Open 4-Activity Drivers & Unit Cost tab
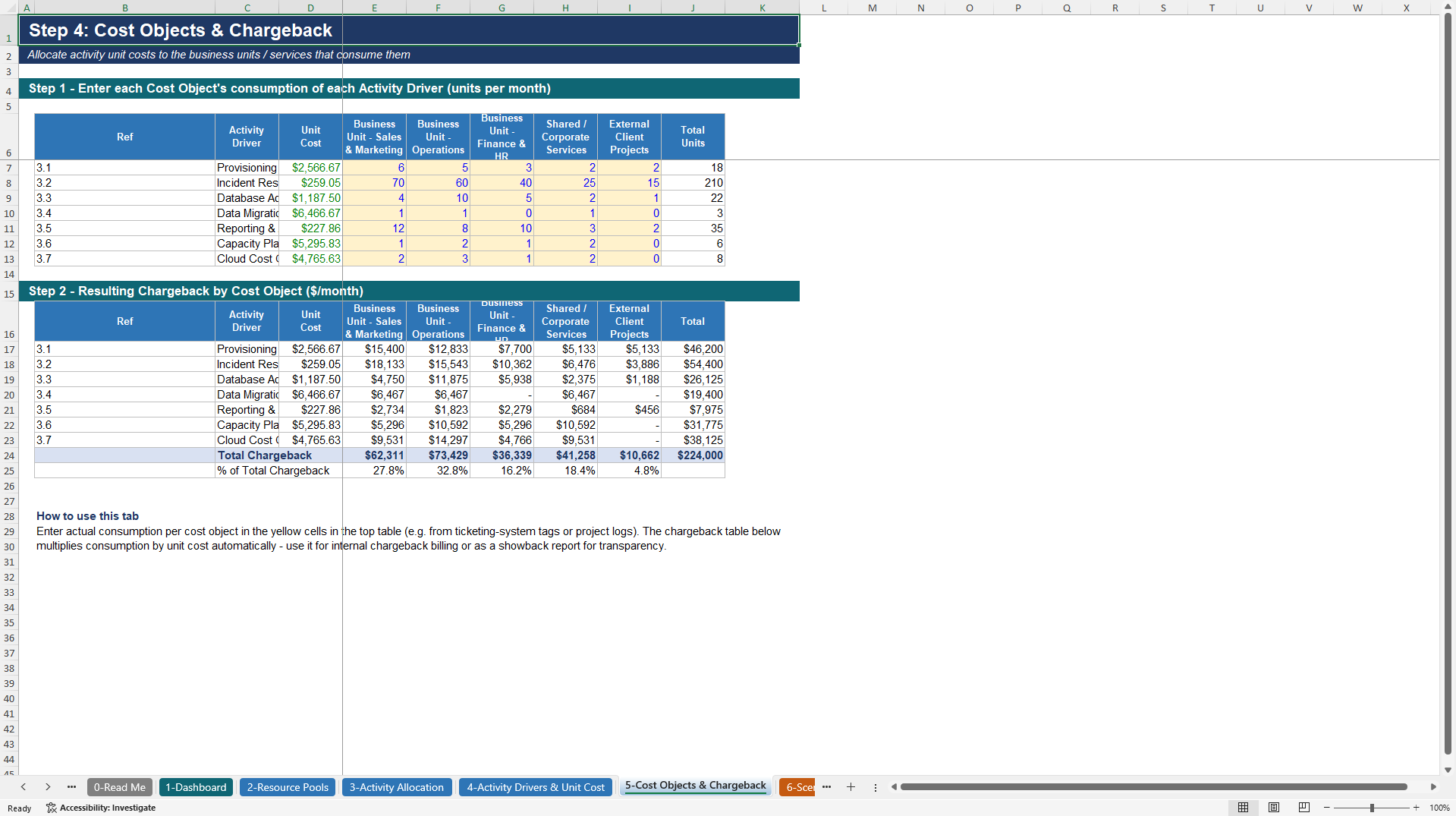The image size is (1456, 816). 536,787
